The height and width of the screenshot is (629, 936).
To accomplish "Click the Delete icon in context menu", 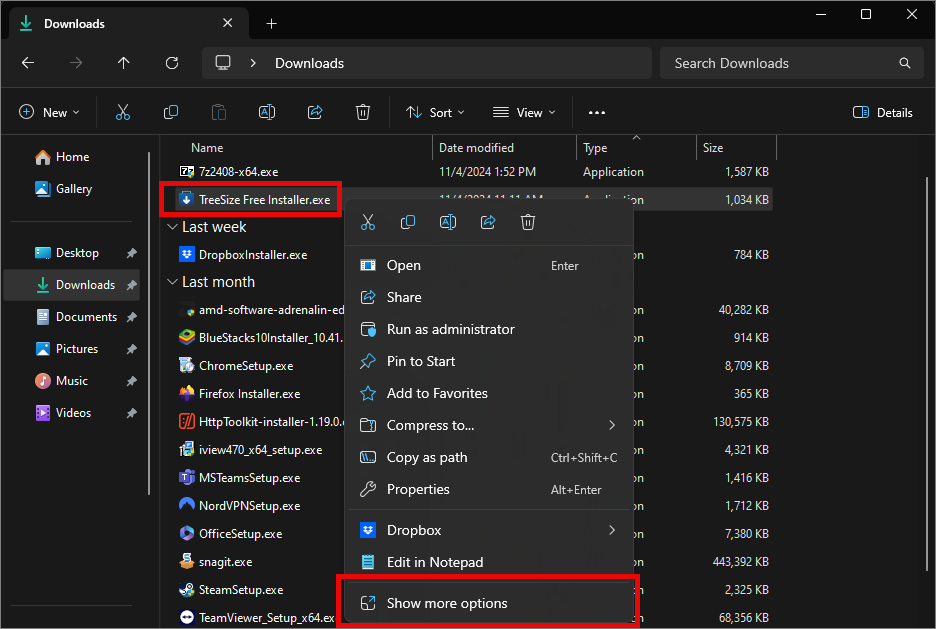I will (x=528, y=222).
